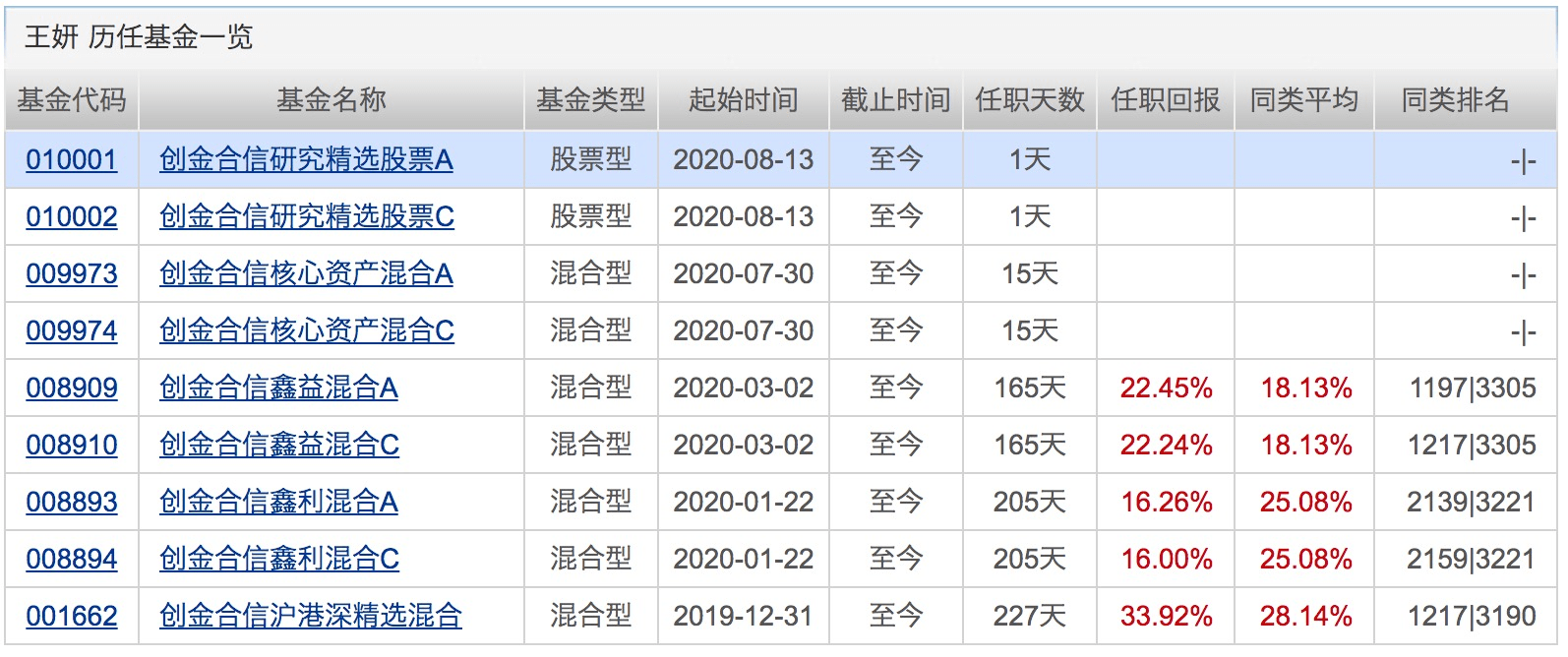The width and height of the screenshot is (1568, 657).
Task: Click 205天 in the 008894 row
Action: click(x=1030, y=560)
